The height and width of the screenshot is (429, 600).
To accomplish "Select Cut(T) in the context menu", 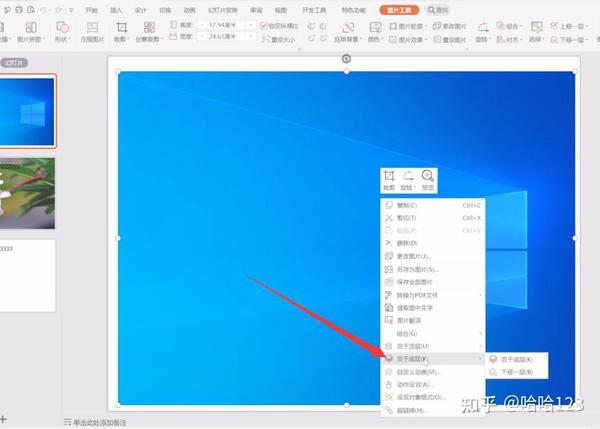I will [433, 218].
